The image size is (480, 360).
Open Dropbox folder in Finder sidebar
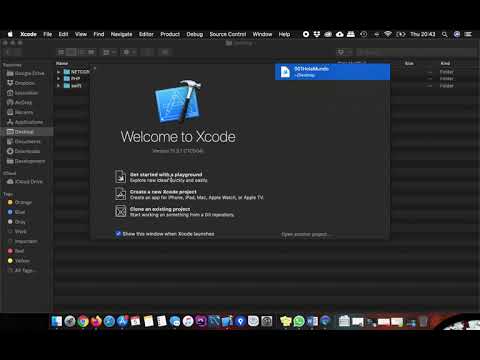[21, 83]
